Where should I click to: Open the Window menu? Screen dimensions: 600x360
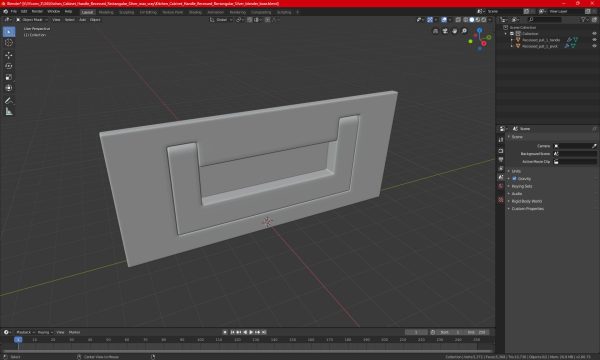(53, 11)
